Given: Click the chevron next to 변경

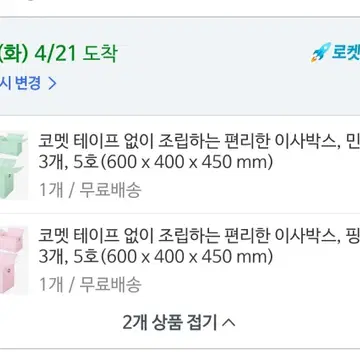Looking at the screenshot, I should pos(52,83).
